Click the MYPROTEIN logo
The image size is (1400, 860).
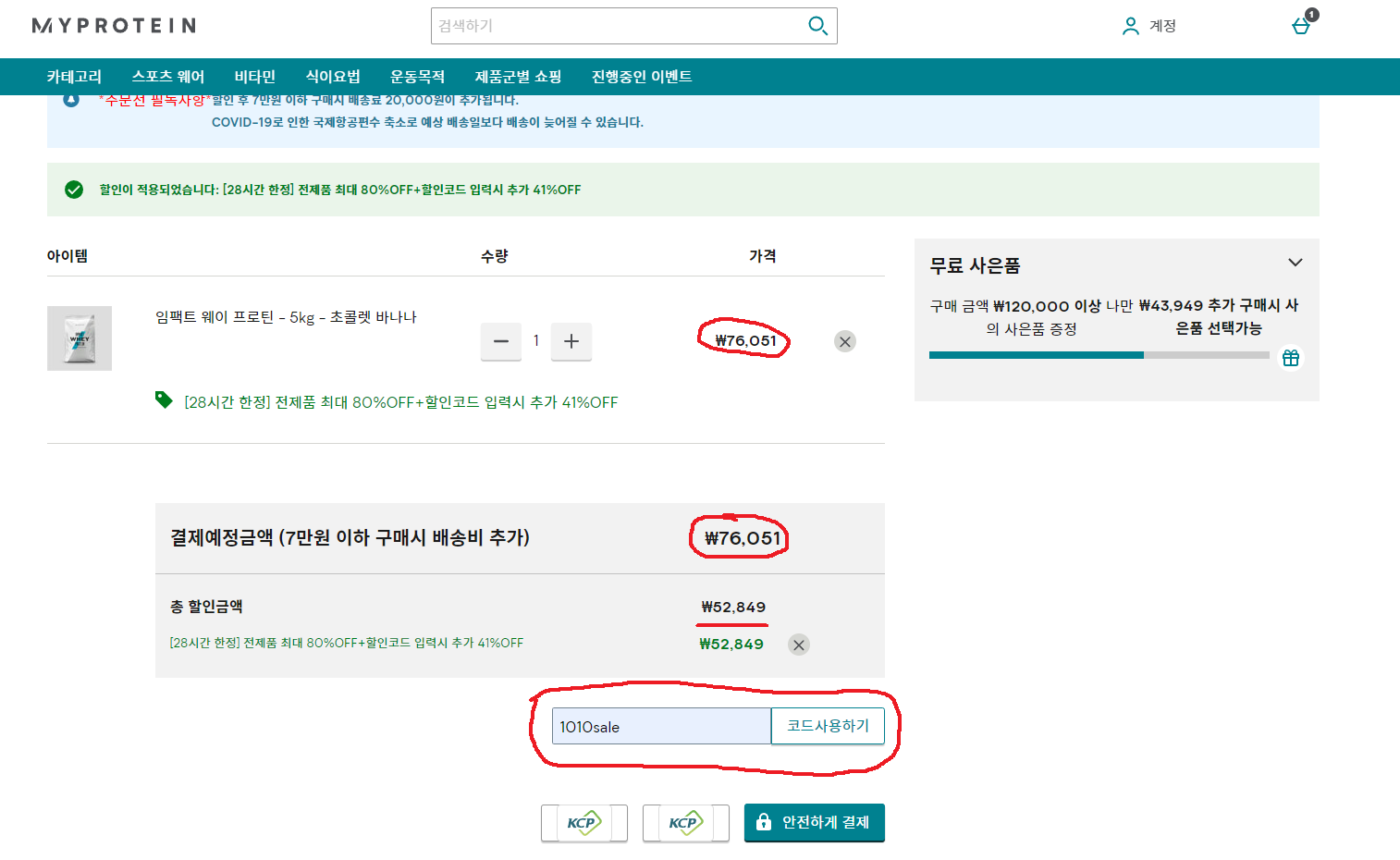[x=114, y=26]
